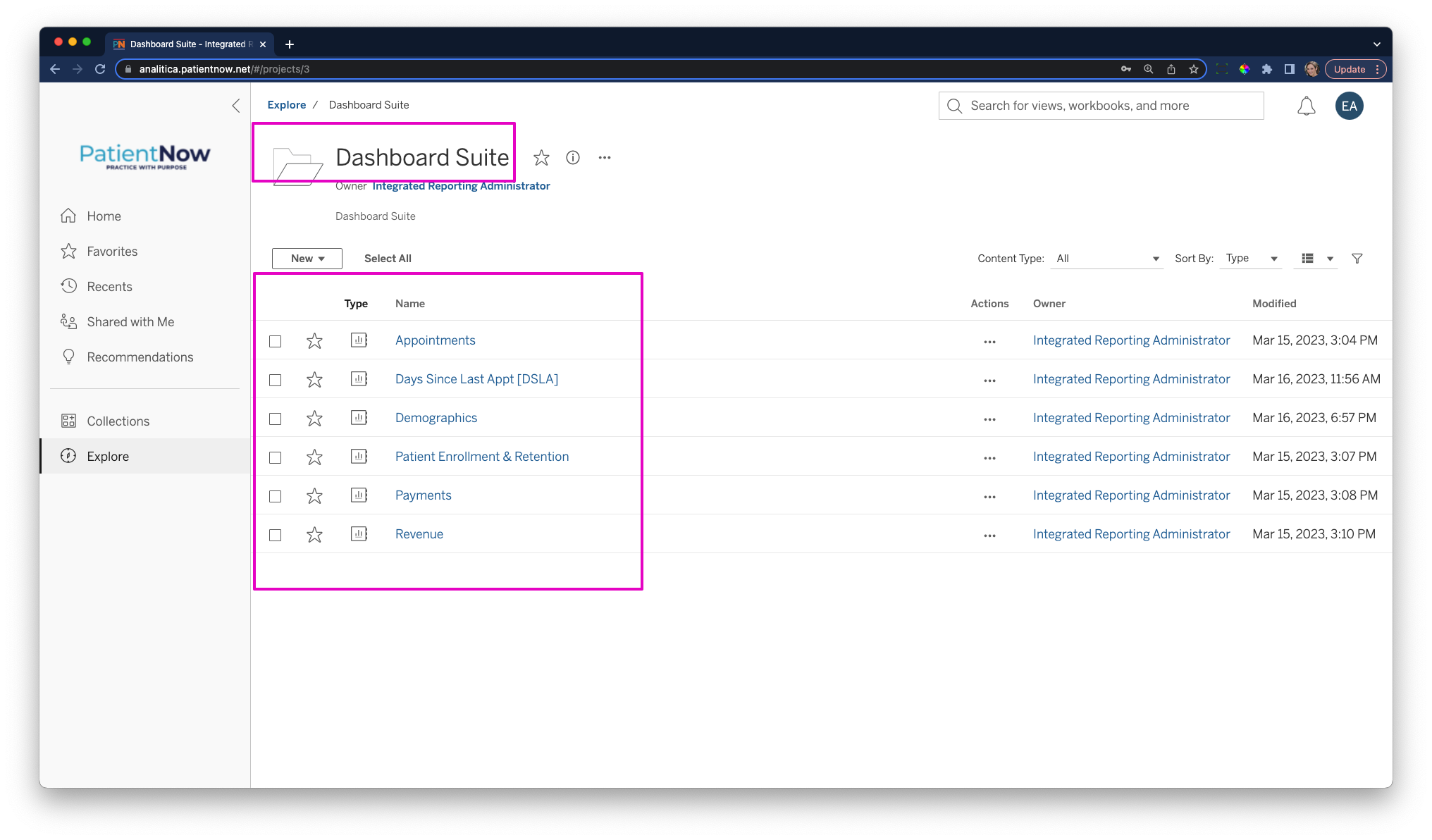Click the Patient Enrollment & Retention icon
This screenshot has width=1432, height=840.
point(357,456)
